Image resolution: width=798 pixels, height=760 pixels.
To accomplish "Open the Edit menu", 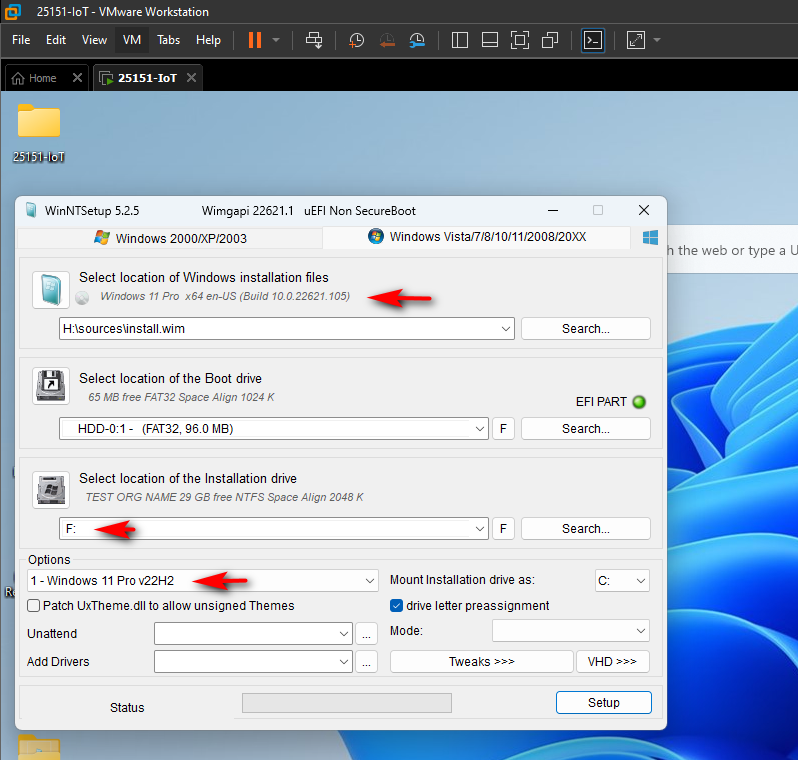I will [55, 40].
